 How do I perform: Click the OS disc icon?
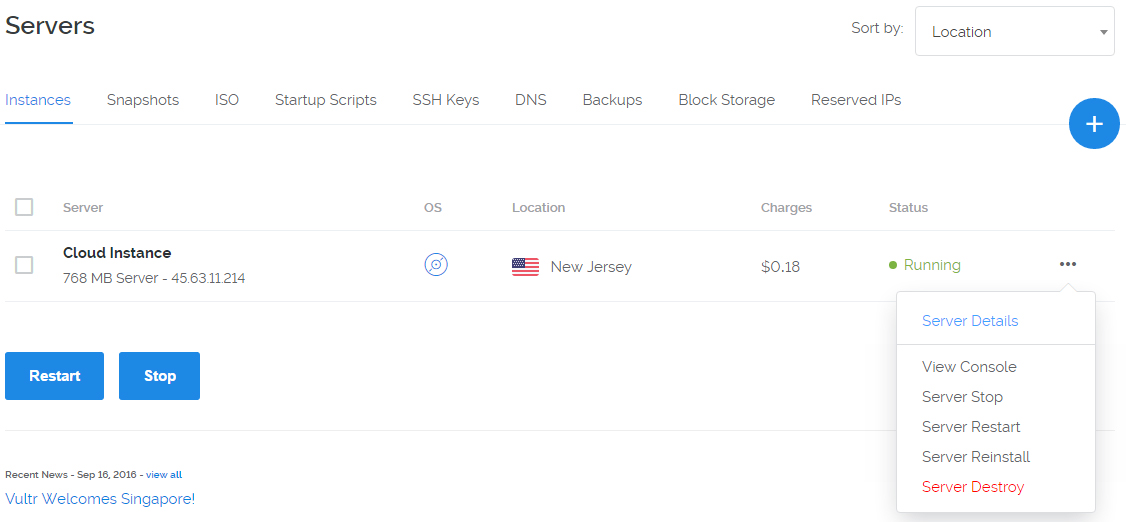coord(436,265)
